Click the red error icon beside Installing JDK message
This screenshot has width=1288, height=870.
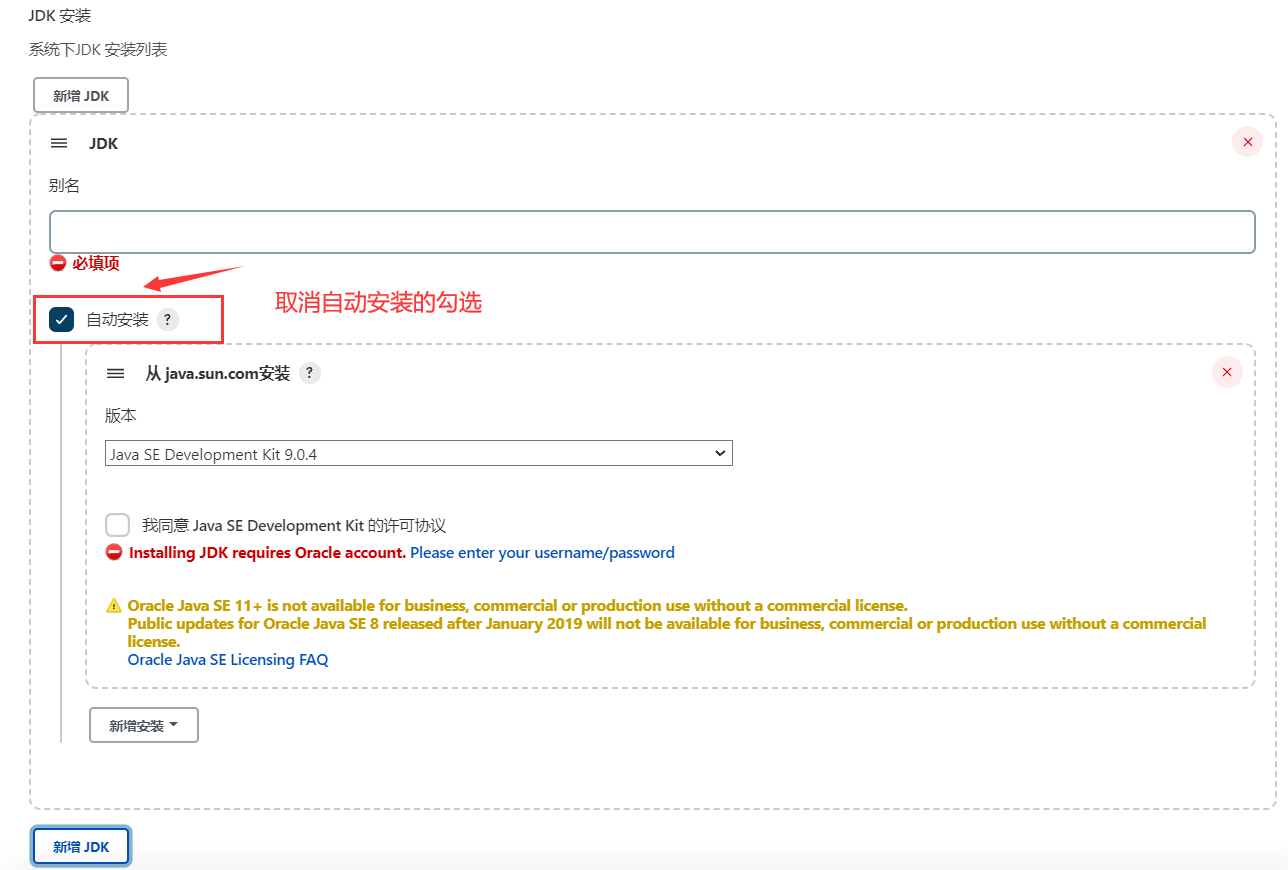tap(114, 552)
